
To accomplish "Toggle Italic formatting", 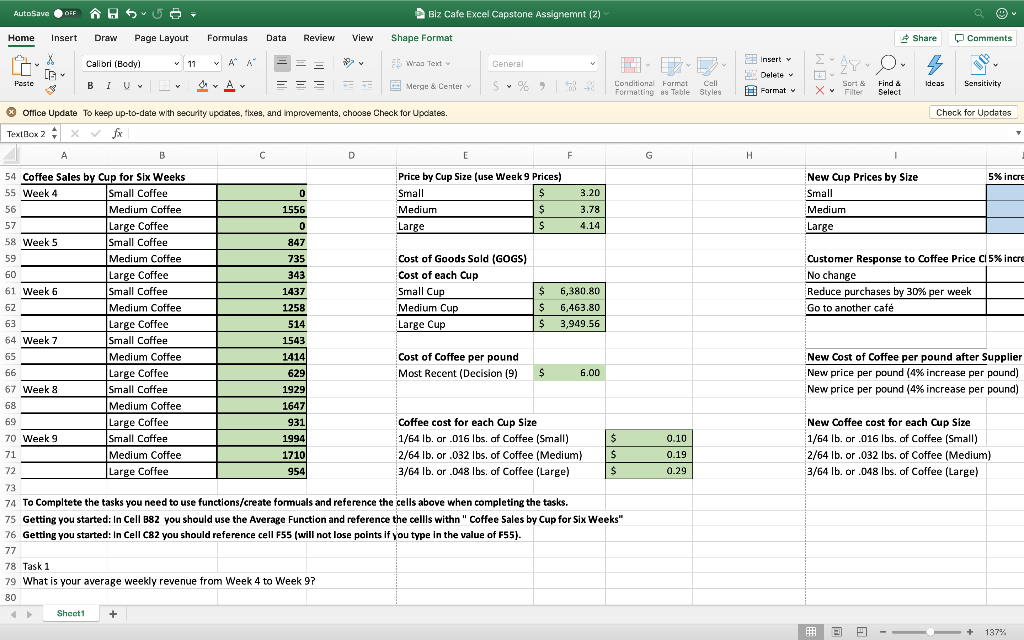I will coord(108,86).
